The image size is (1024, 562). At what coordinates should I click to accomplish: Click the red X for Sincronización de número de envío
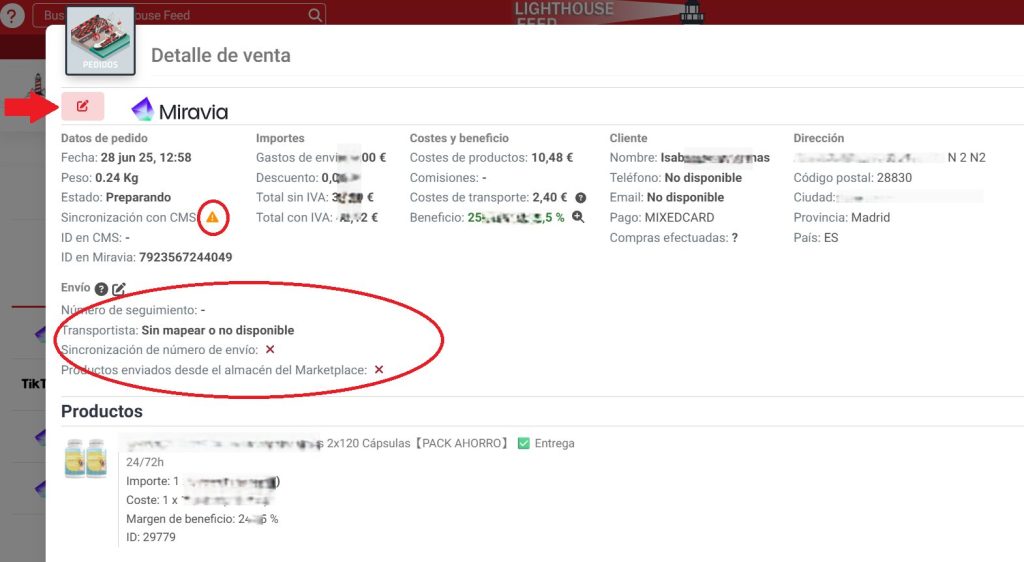(x=270, y=350)
